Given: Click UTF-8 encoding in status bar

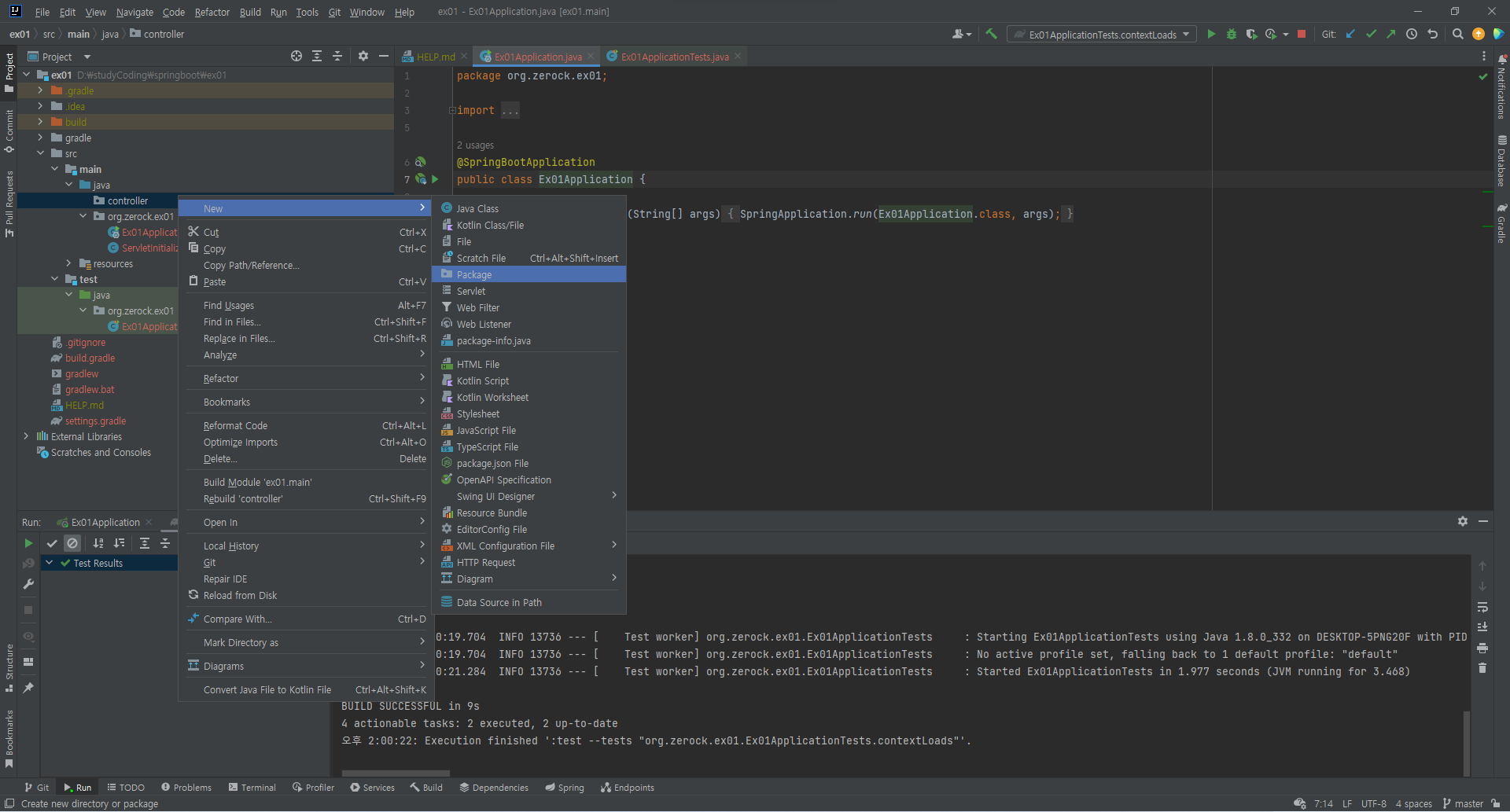Looking at the screenshot, I should click(x=1374, y=803).
